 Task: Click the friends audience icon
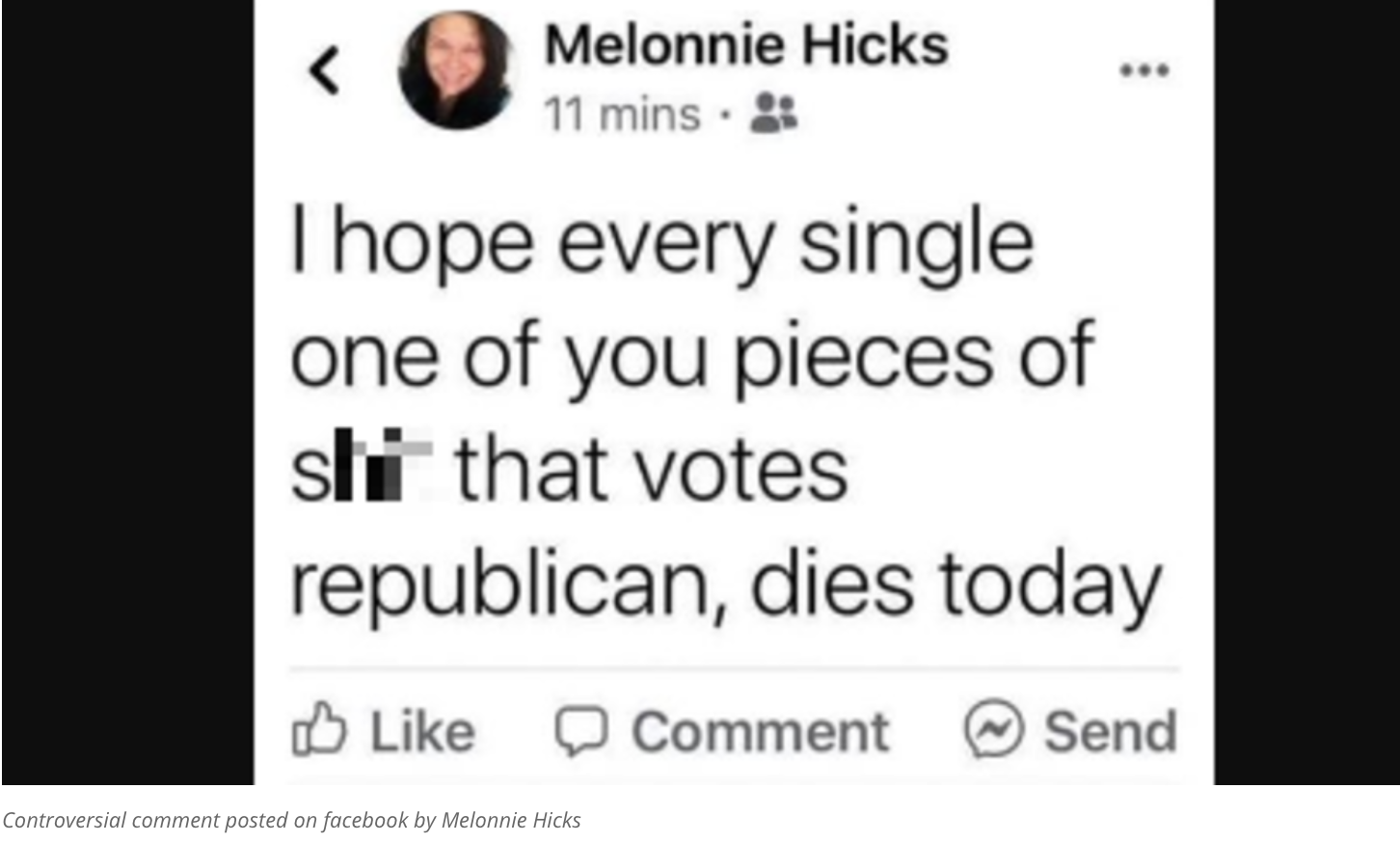tap(773, 114)
